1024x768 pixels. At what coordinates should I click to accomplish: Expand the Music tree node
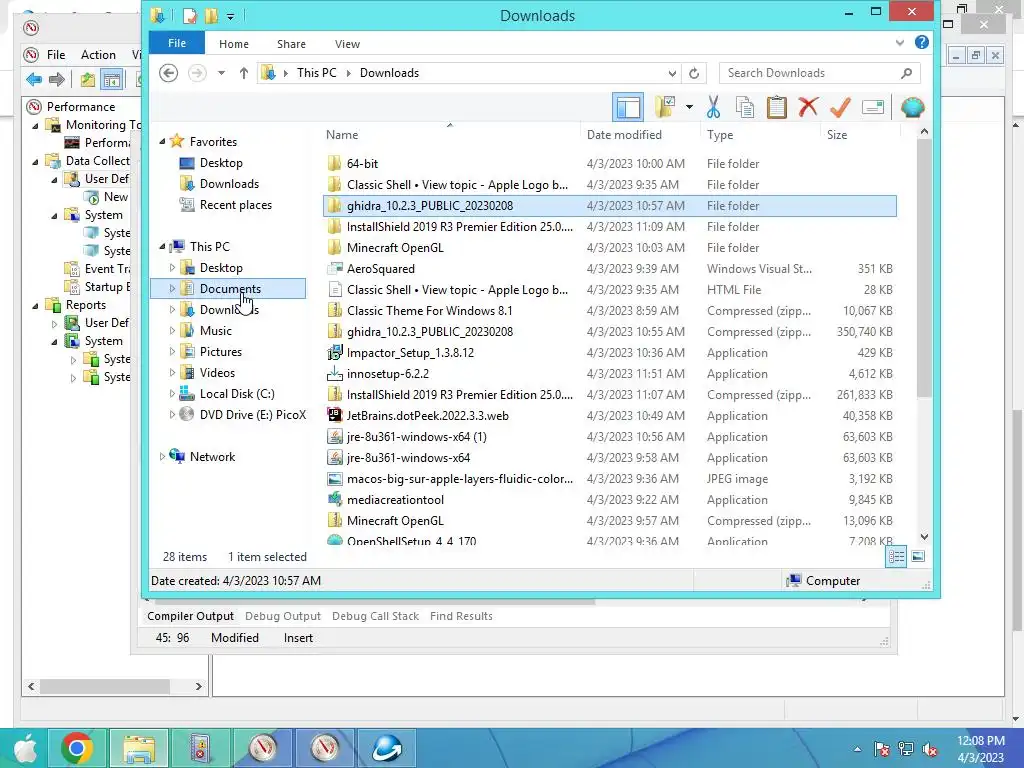click(x=172, y=330)
